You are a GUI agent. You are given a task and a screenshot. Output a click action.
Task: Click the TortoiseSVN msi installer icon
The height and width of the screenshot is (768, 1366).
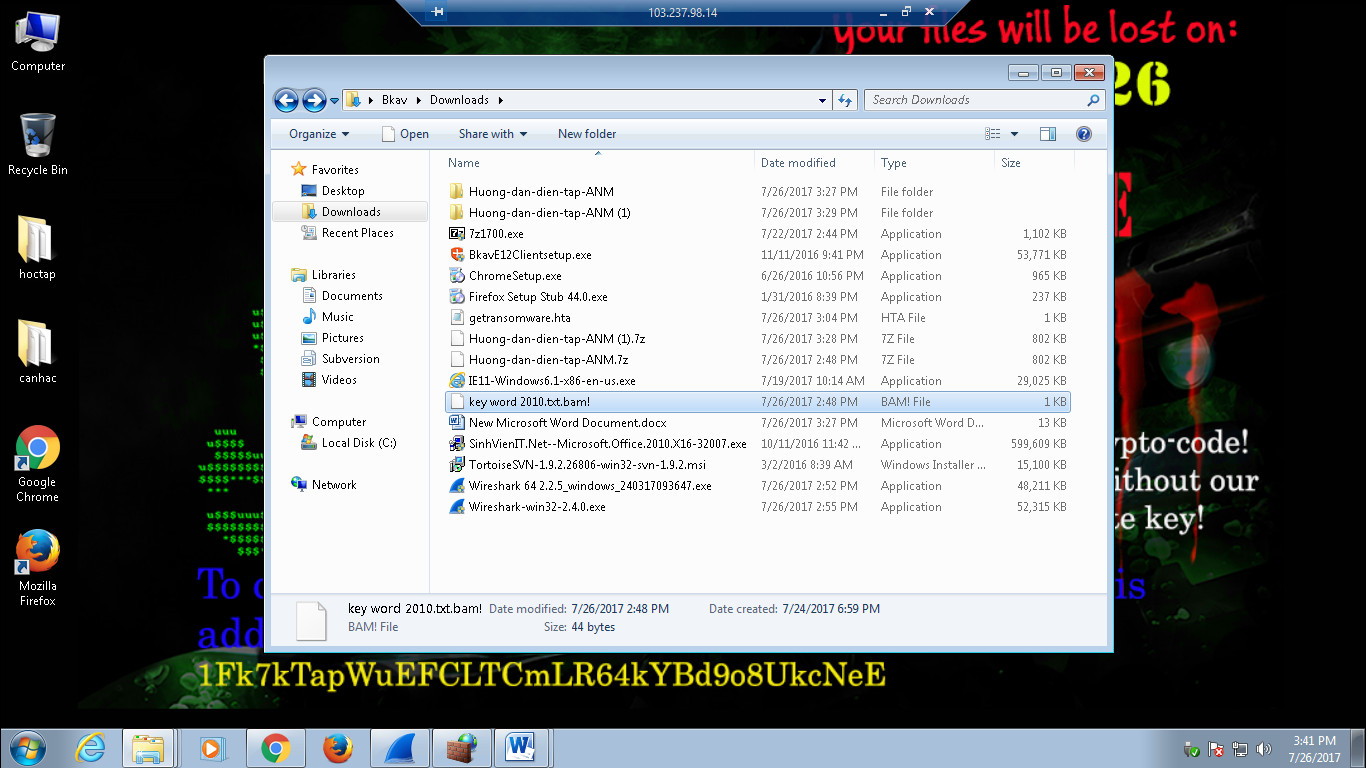[x=457, y=465]
